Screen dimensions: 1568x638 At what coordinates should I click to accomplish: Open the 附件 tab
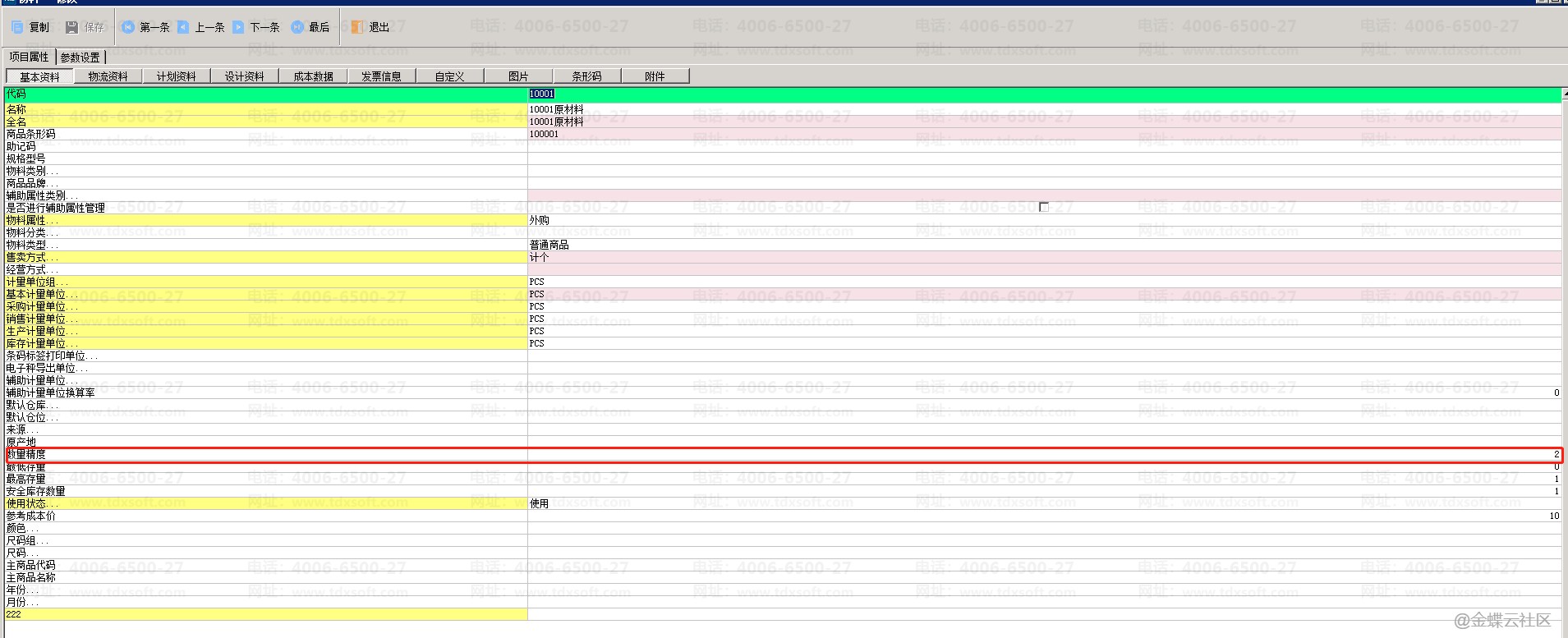[x=655, y=76]
